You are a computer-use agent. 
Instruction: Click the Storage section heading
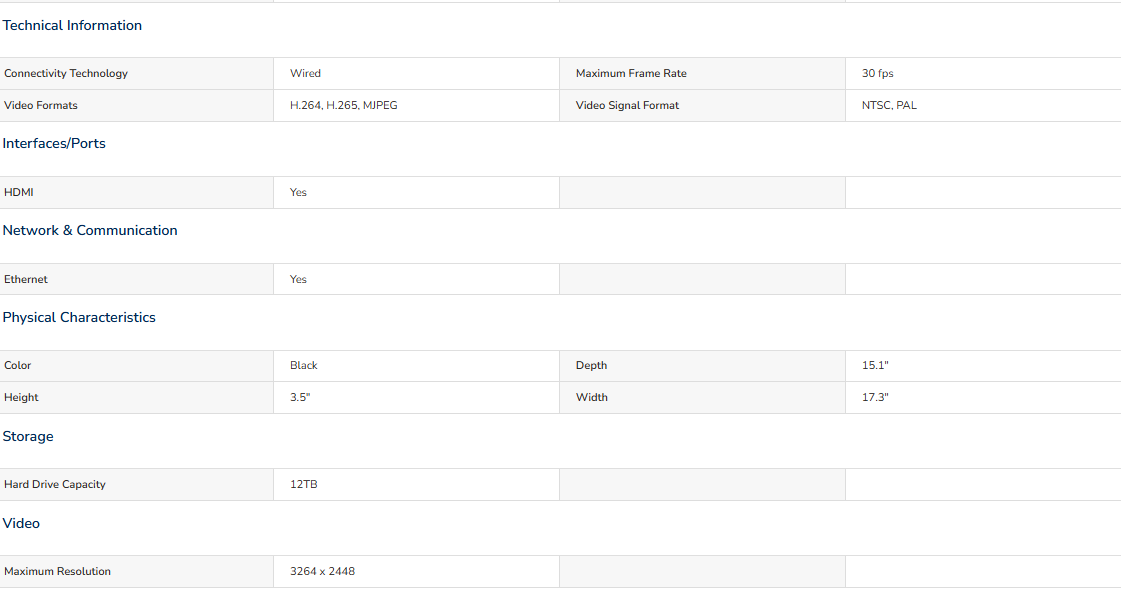click(x=28, y=436)
